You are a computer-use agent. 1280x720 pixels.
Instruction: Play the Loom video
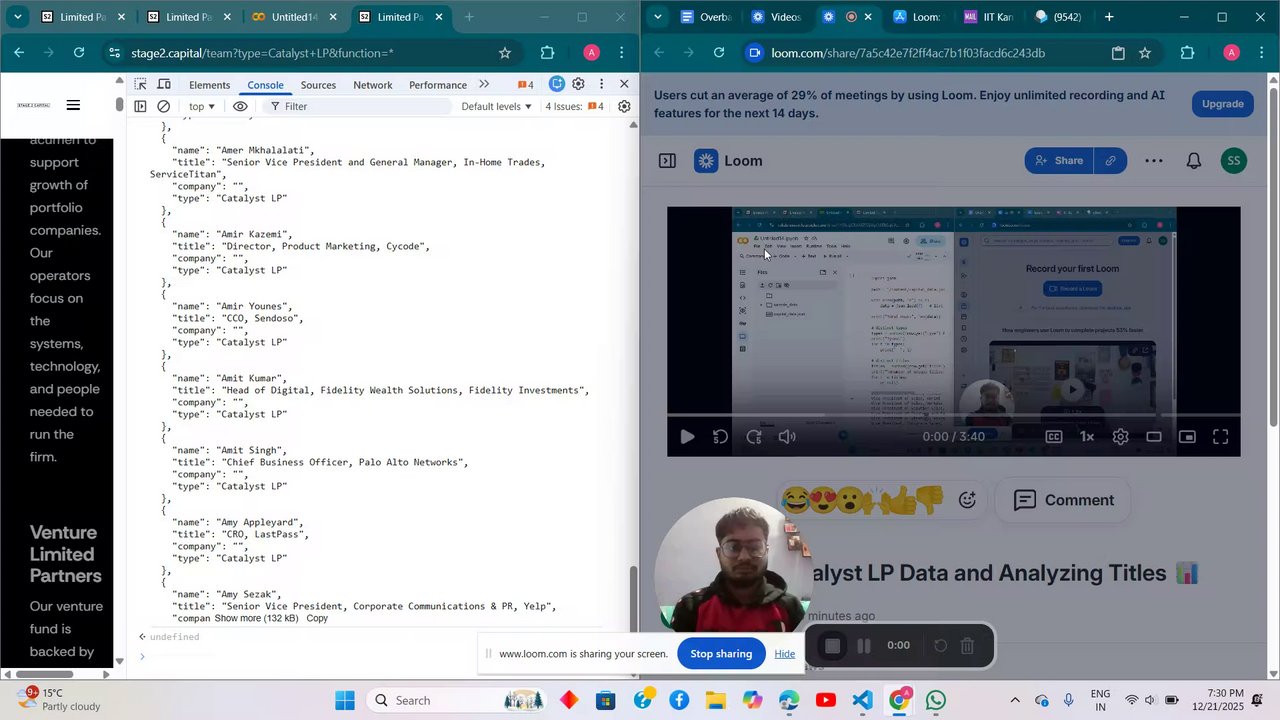687,437
